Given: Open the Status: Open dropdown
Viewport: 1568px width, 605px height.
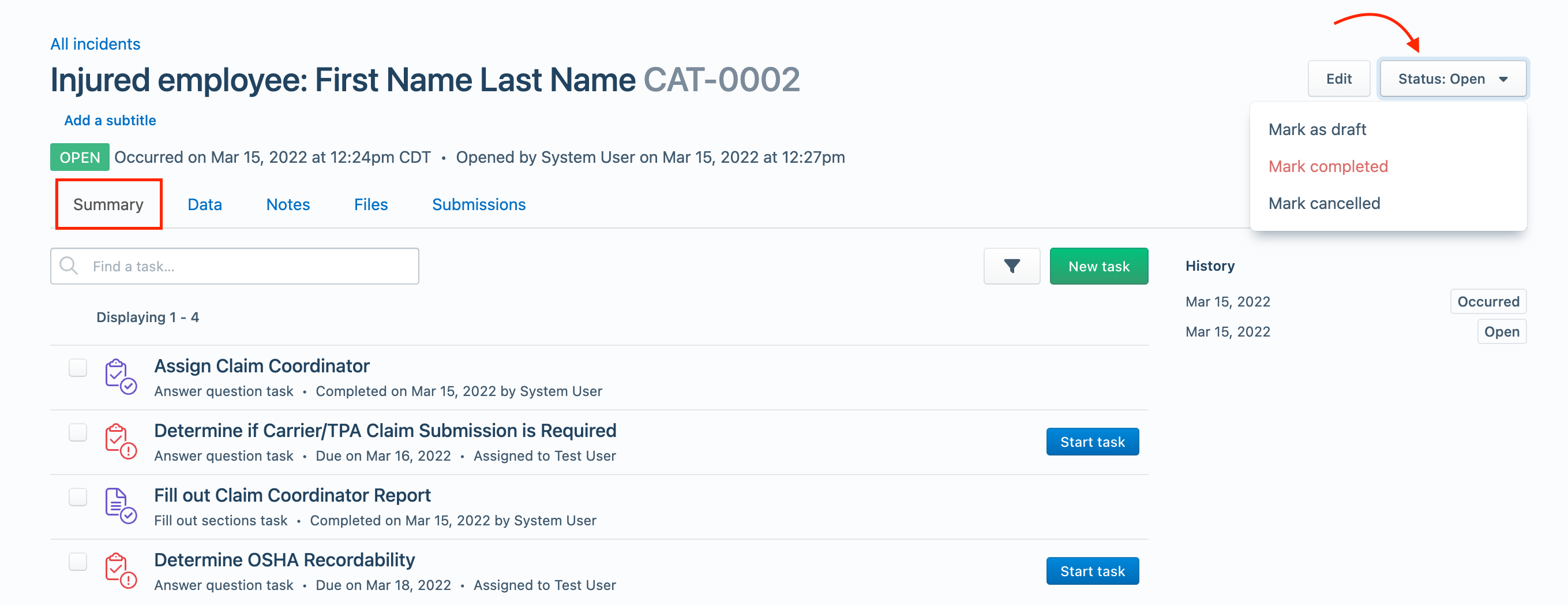Looking at the screenshot, I should click(x=1453, y=79).
